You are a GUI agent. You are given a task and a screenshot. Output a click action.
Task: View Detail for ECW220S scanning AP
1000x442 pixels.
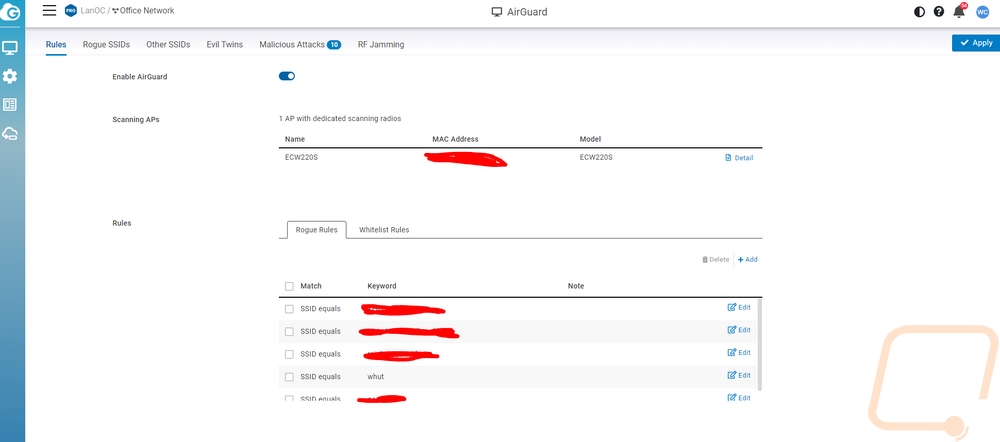click(x=739, y=158)
